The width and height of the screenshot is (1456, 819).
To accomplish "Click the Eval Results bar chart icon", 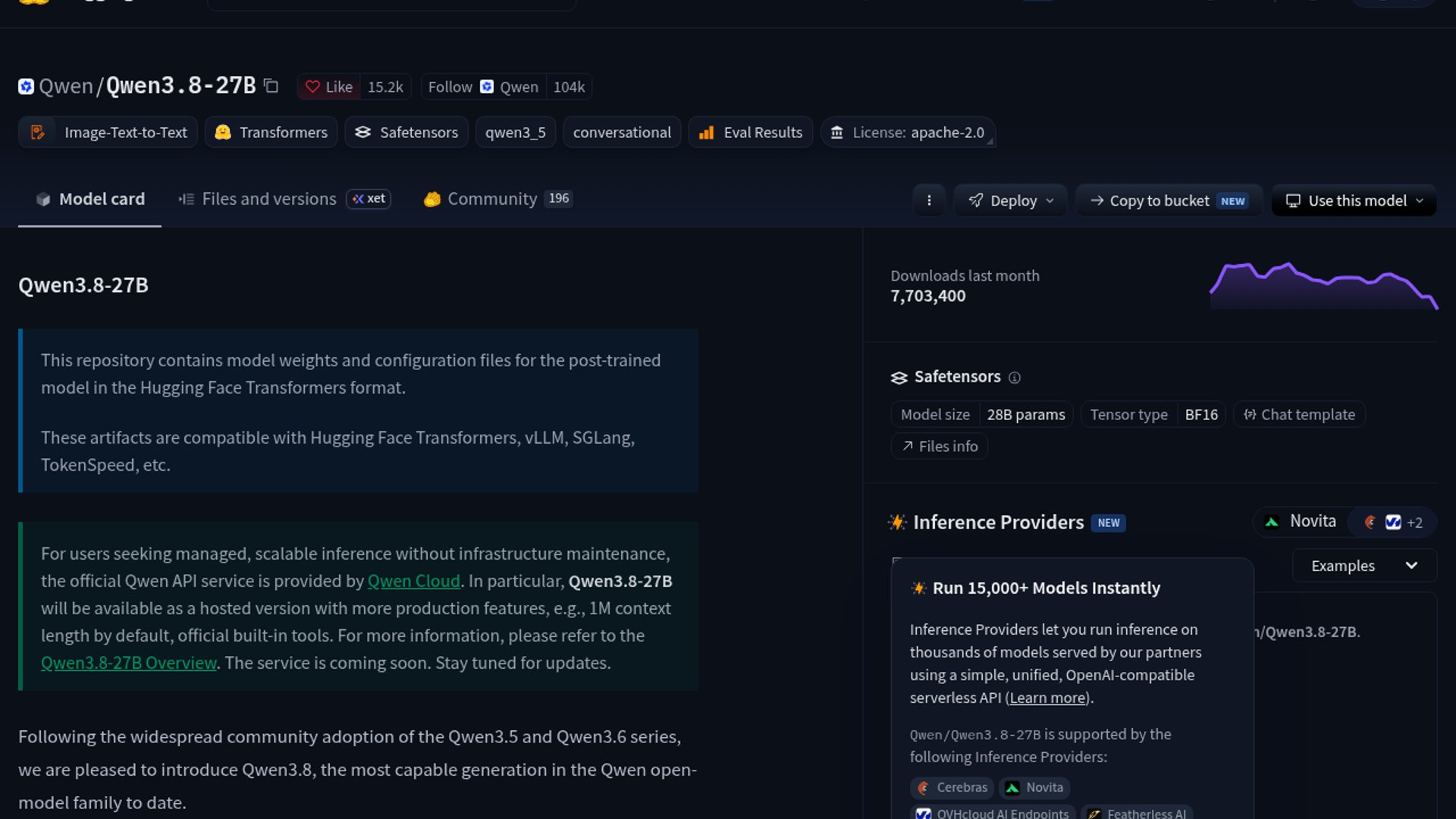I will pos(706,133).
